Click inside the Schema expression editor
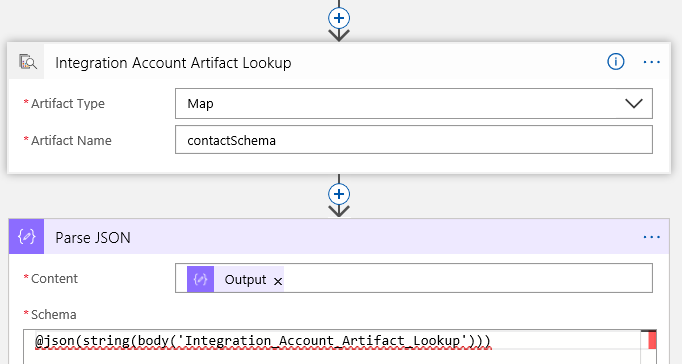 click(332, 347)
